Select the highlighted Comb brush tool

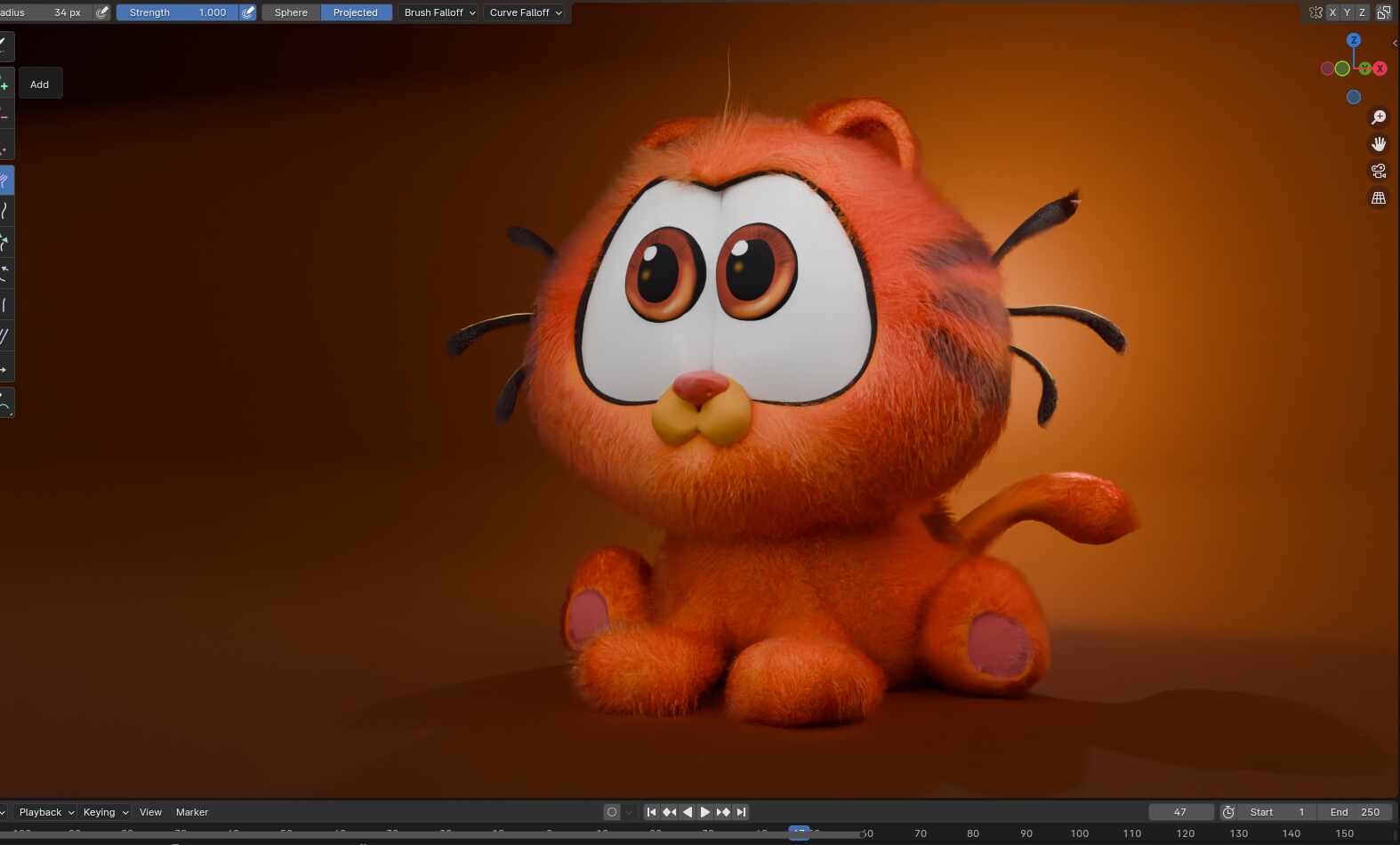5,181
